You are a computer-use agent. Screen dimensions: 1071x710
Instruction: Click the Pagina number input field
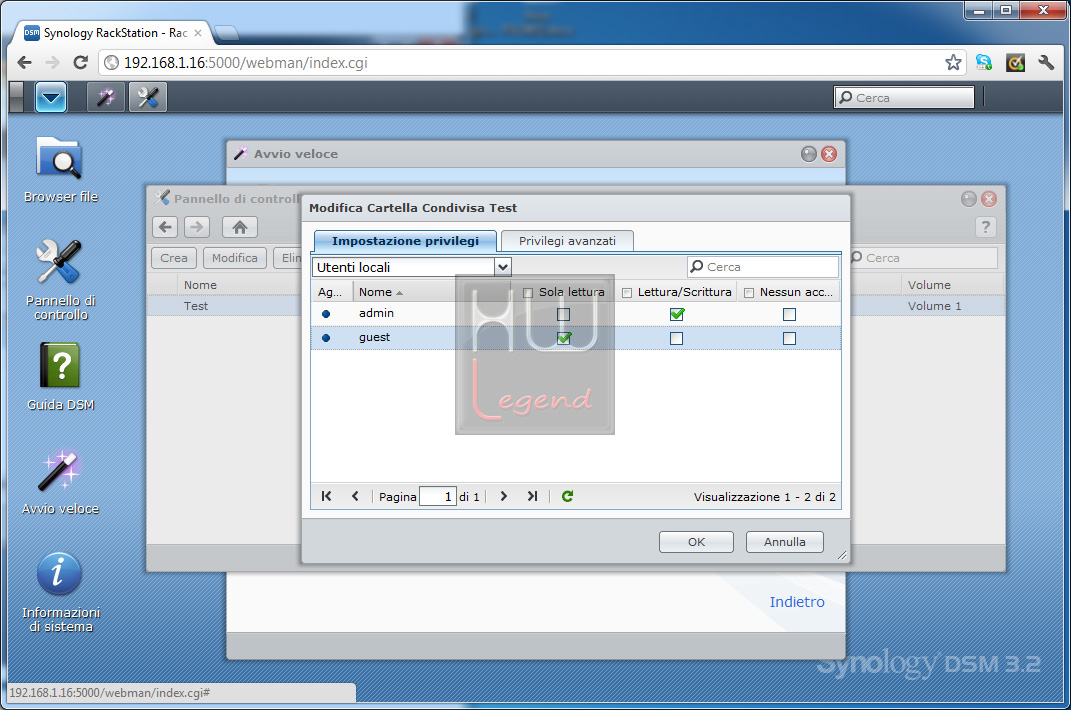coord(437,496)
